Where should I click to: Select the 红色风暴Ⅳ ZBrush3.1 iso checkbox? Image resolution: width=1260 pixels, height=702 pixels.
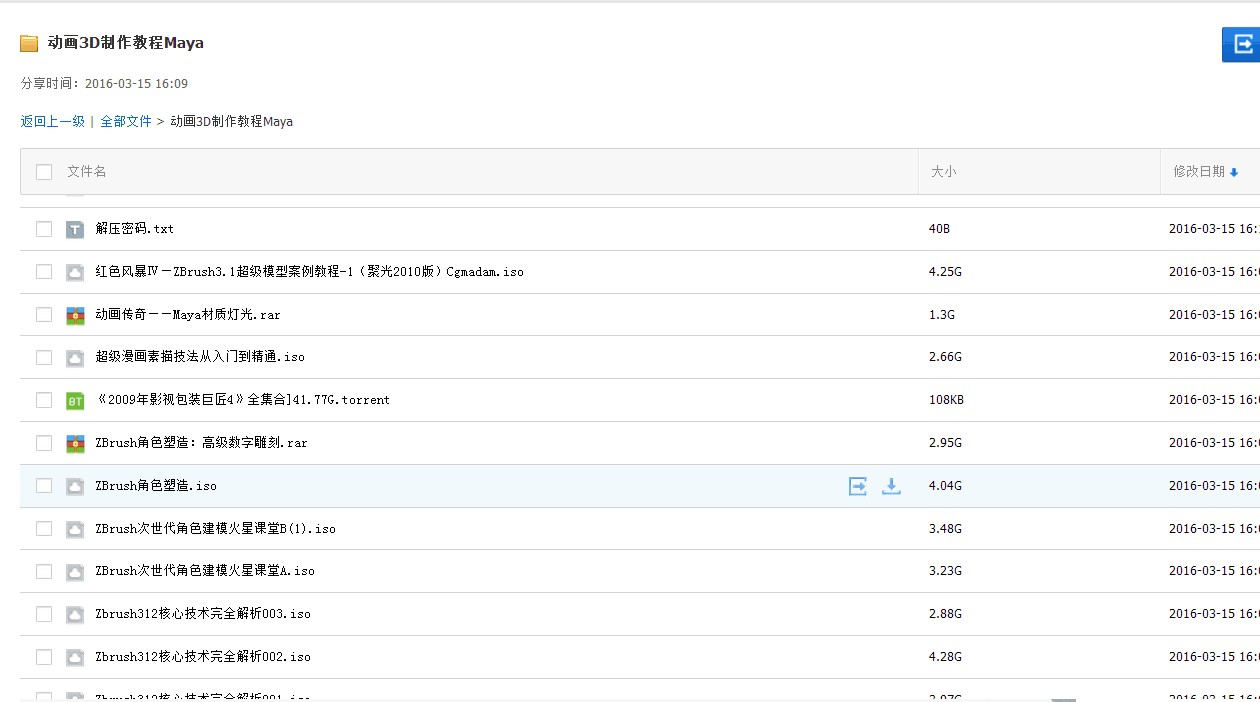click(44, 272)
